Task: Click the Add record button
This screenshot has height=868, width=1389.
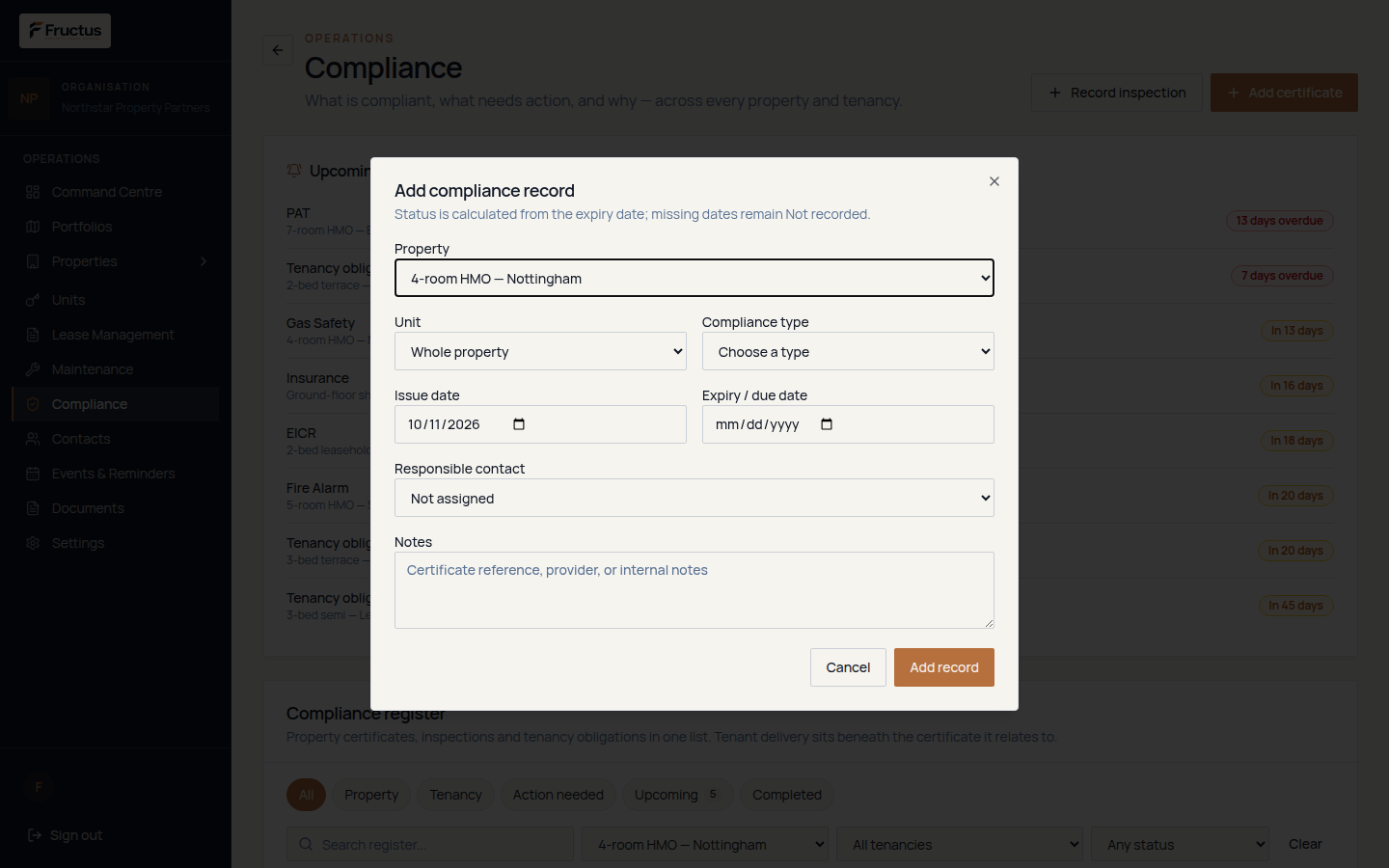Action: click(944, 667)
